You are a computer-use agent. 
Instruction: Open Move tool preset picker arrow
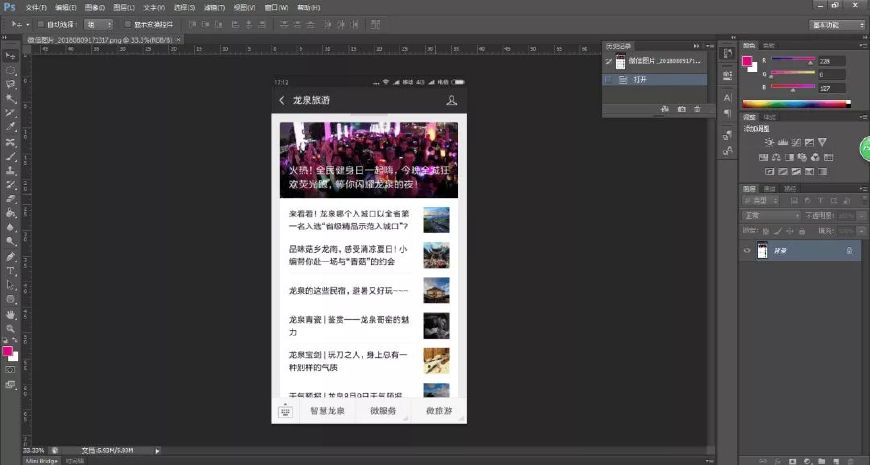[x=27, y=24]
